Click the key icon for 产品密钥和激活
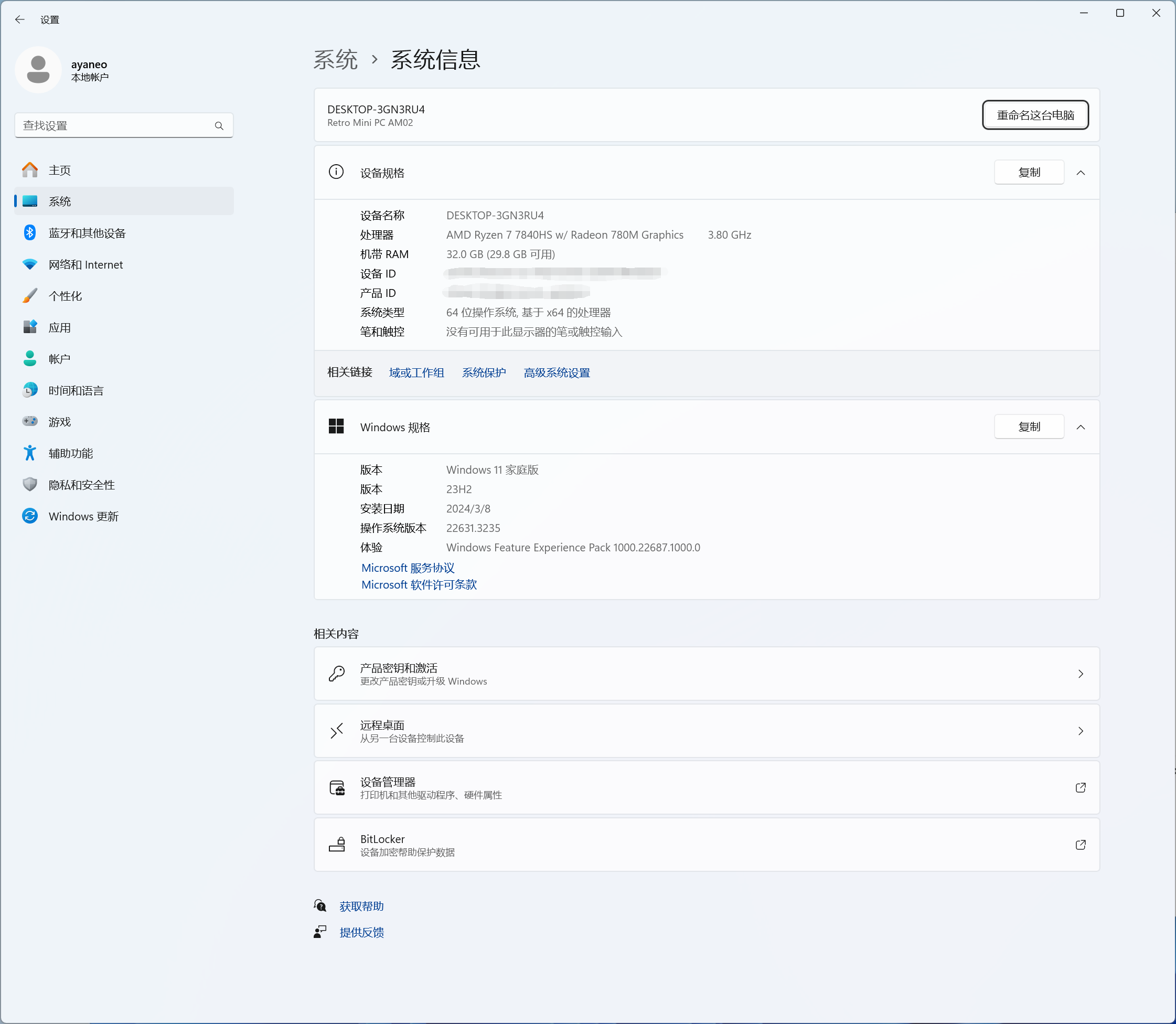Screen dimensions: 1176x1024 click(x=337, y=674)
